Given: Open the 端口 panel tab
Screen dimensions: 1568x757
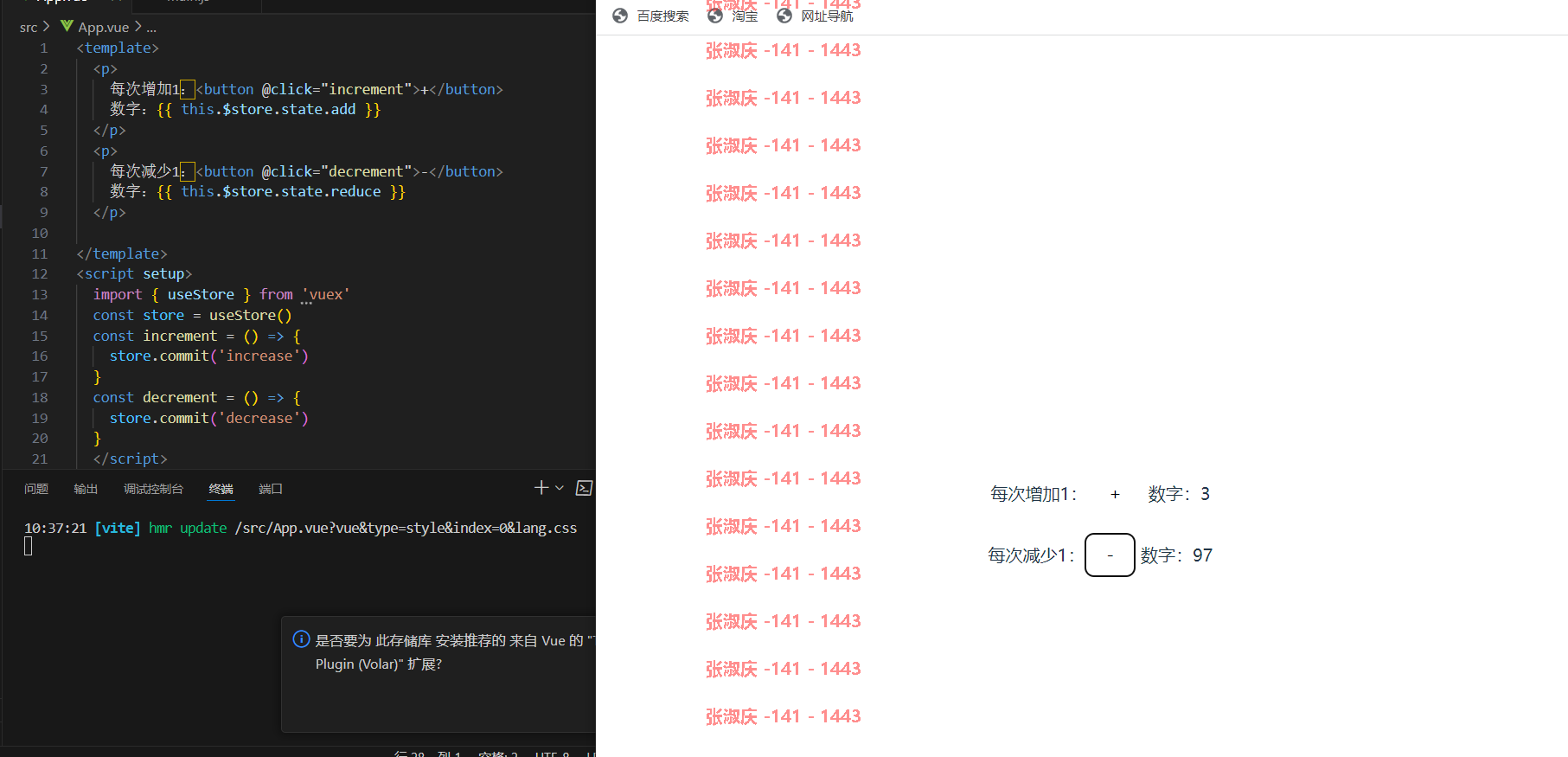Looking at the screenshot, I should (271, 489).
